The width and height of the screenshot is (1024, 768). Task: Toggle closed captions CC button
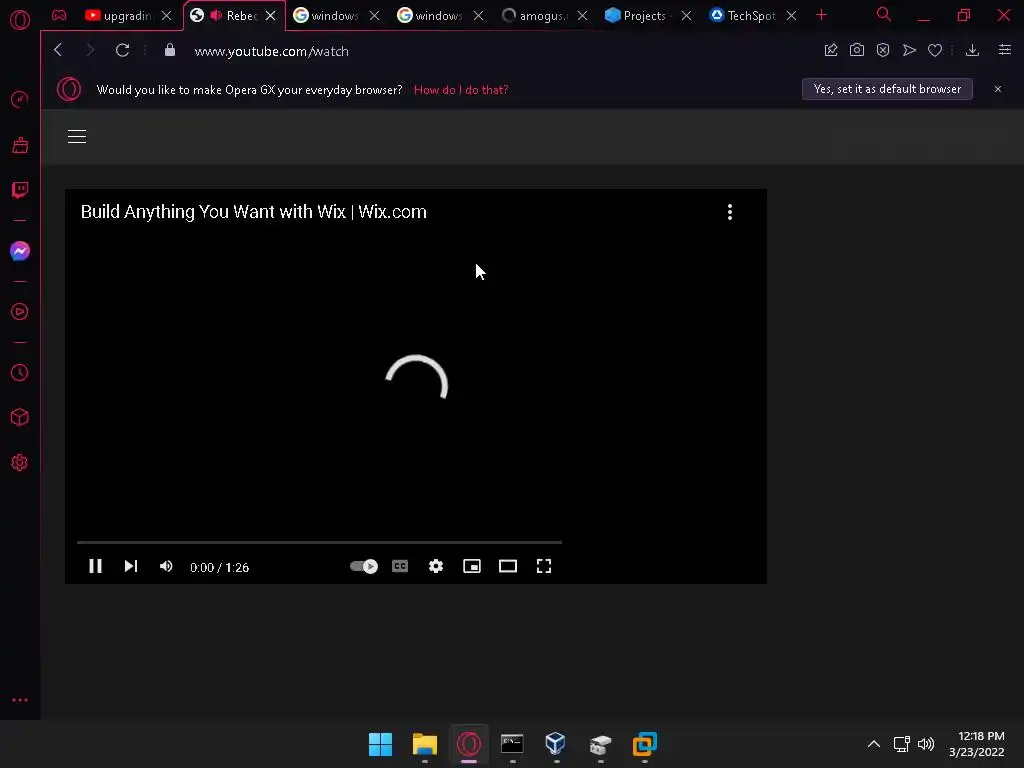pos(400,566)
